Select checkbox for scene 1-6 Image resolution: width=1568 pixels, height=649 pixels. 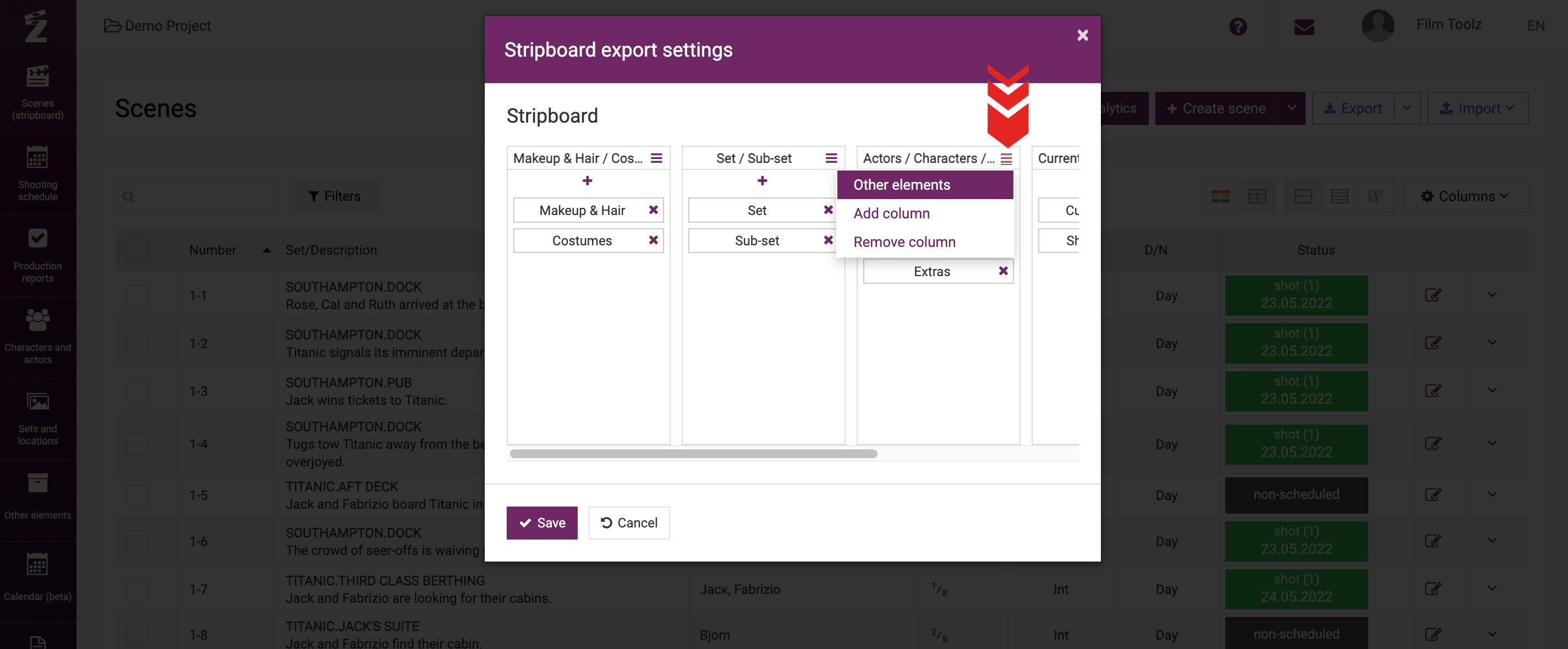pyautogui.click(x=137, y=541)
